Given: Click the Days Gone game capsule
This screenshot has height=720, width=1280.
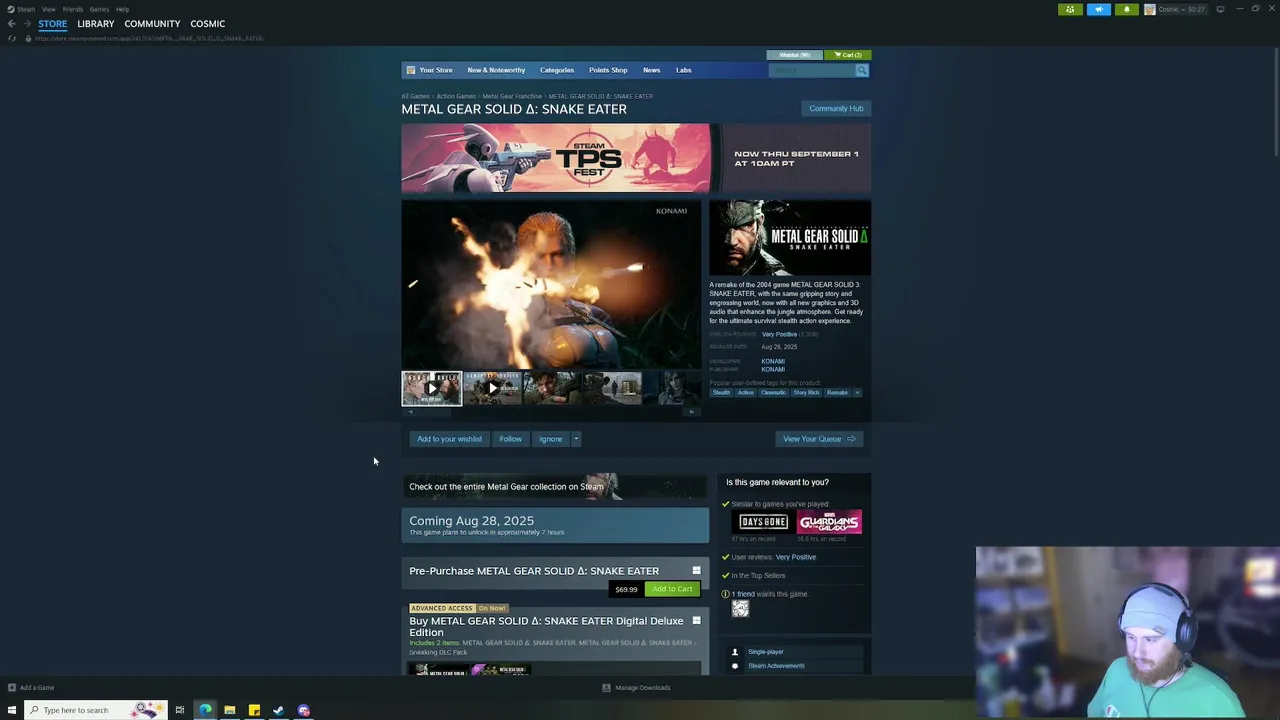Looking at the screenshot, I should point(763,522).
